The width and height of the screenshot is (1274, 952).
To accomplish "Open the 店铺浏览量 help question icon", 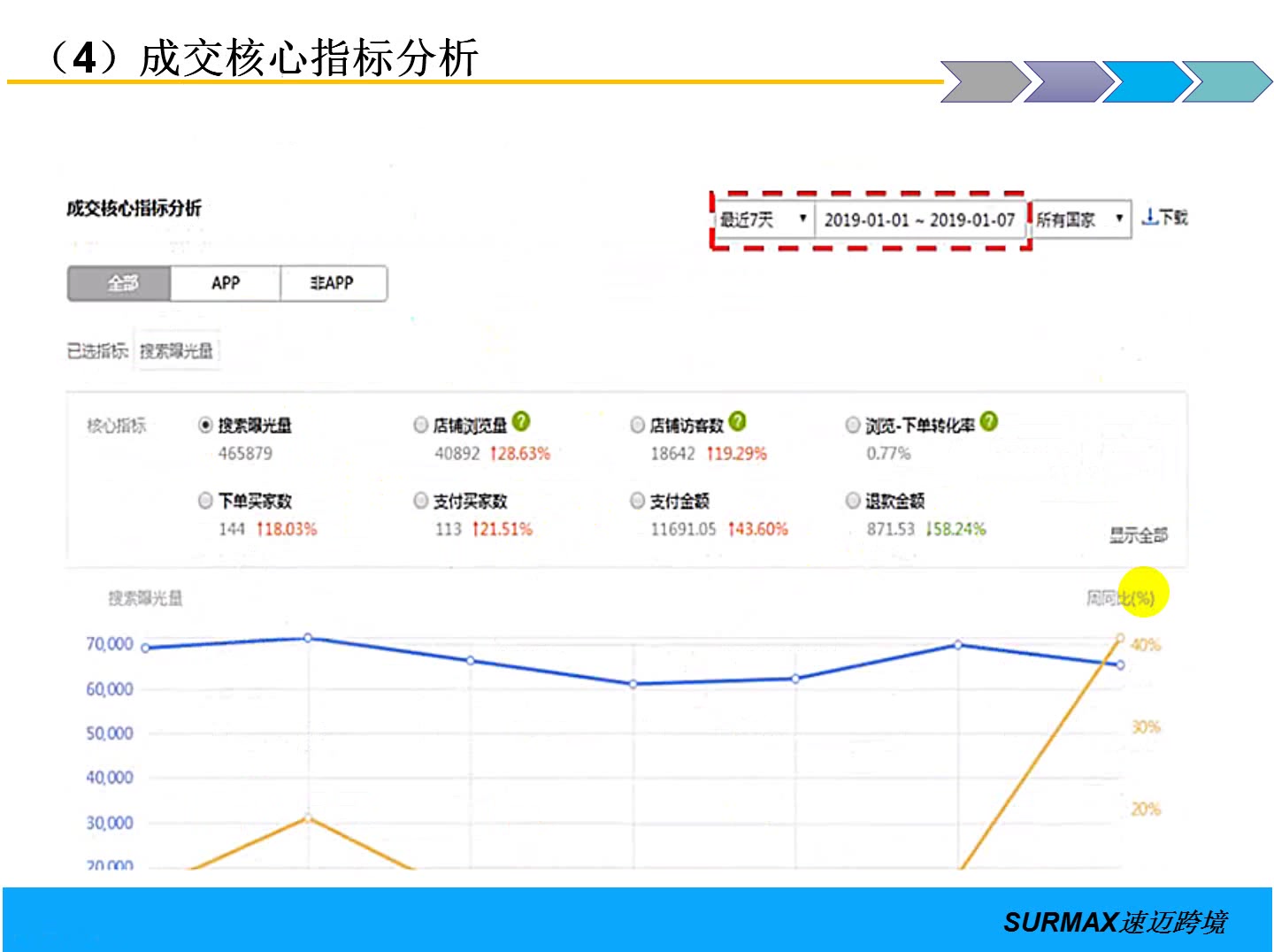I will pos(522,421).
